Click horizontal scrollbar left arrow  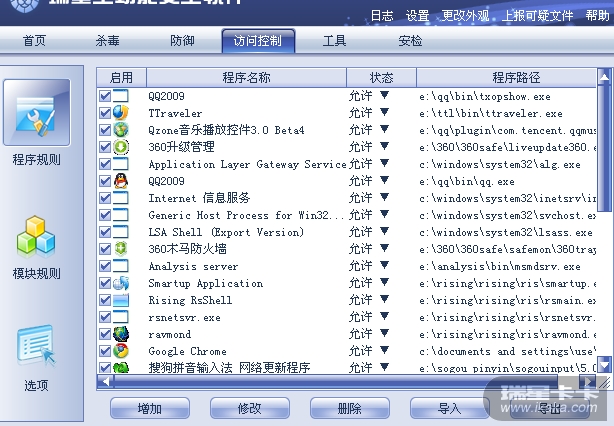[x=105, y=381]
